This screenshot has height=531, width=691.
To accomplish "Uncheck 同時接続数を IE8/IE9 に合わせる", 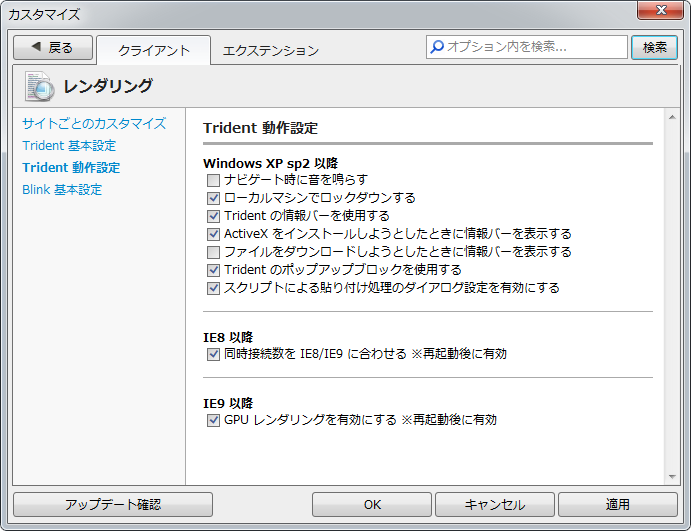I will 213,354.
